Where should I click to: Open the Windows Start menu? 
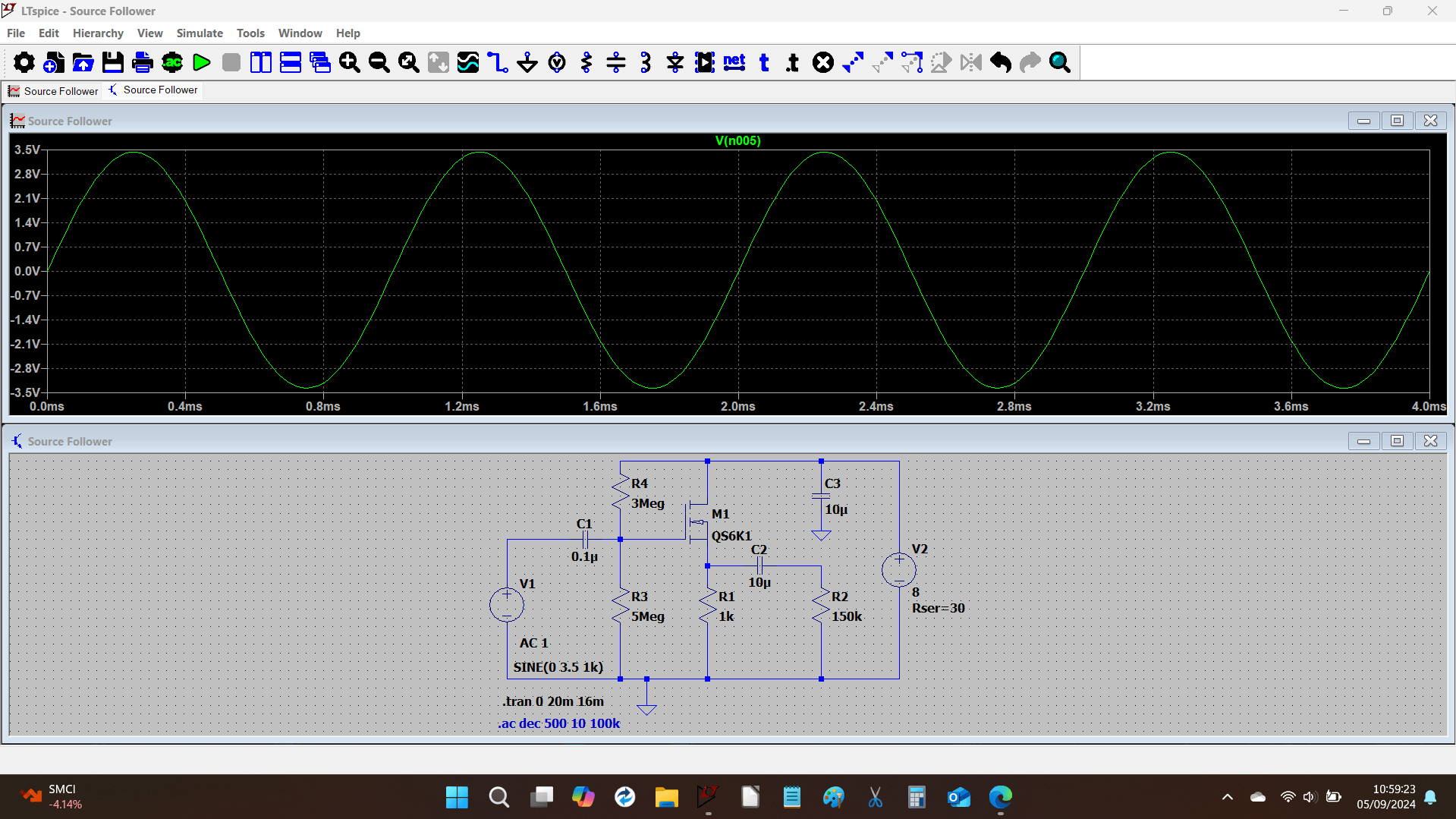[457, 797]
